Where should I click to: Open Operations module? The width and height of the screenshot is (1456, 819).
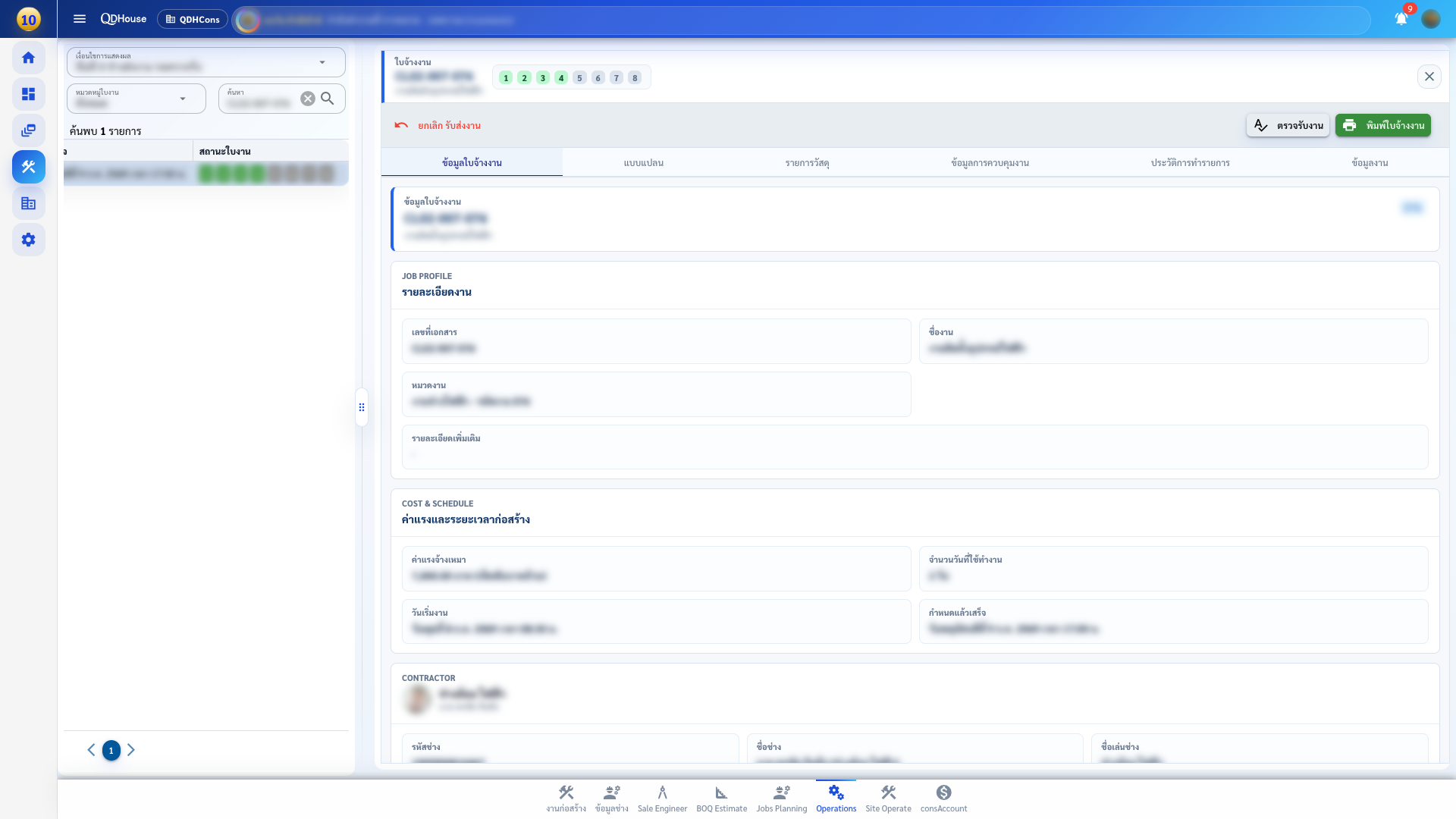click(x=836, y=799)
